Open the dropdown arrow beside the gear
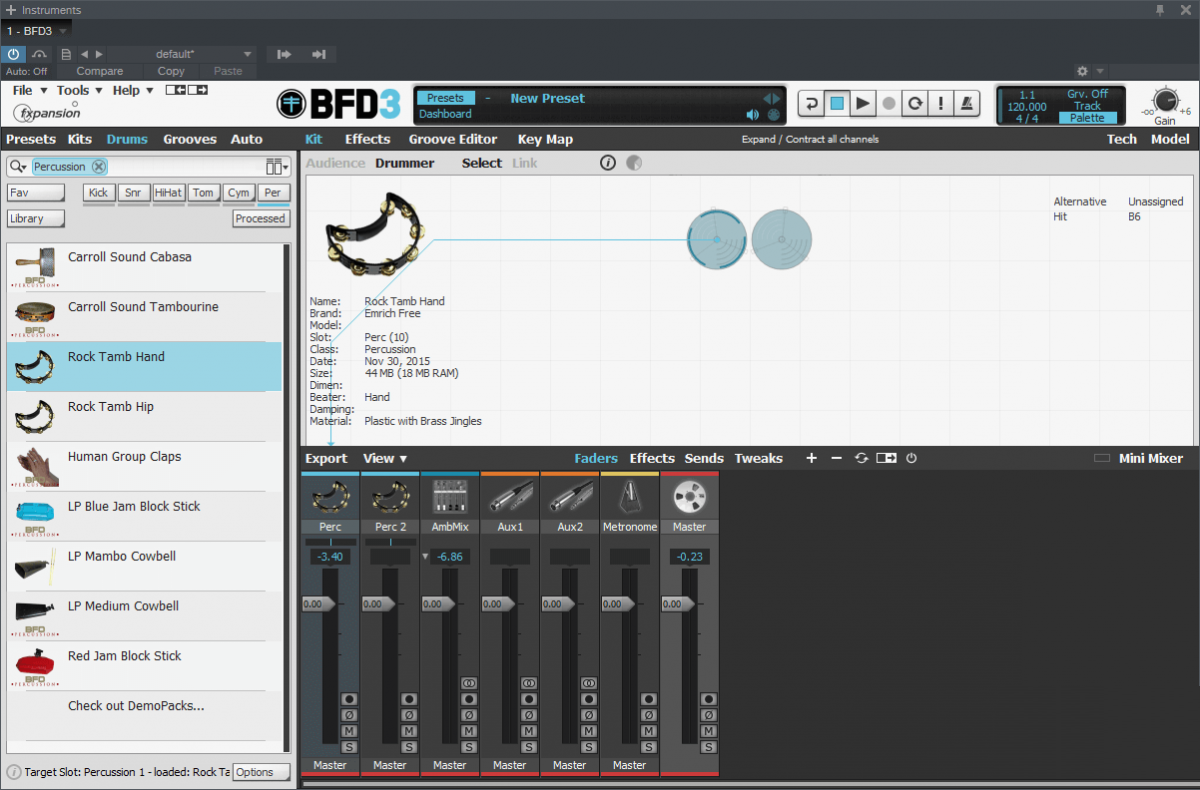 coord(1100,71)
